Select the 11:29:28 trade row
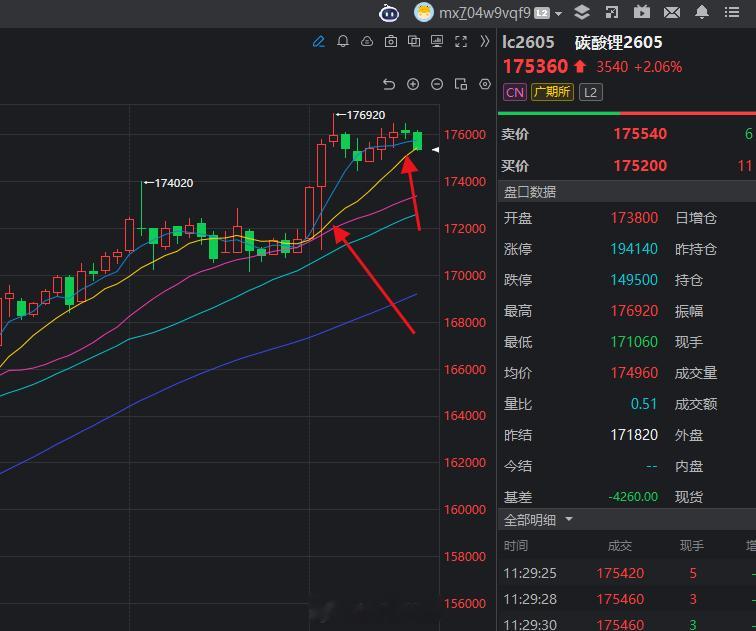756x631 pixels. point(626,599)
